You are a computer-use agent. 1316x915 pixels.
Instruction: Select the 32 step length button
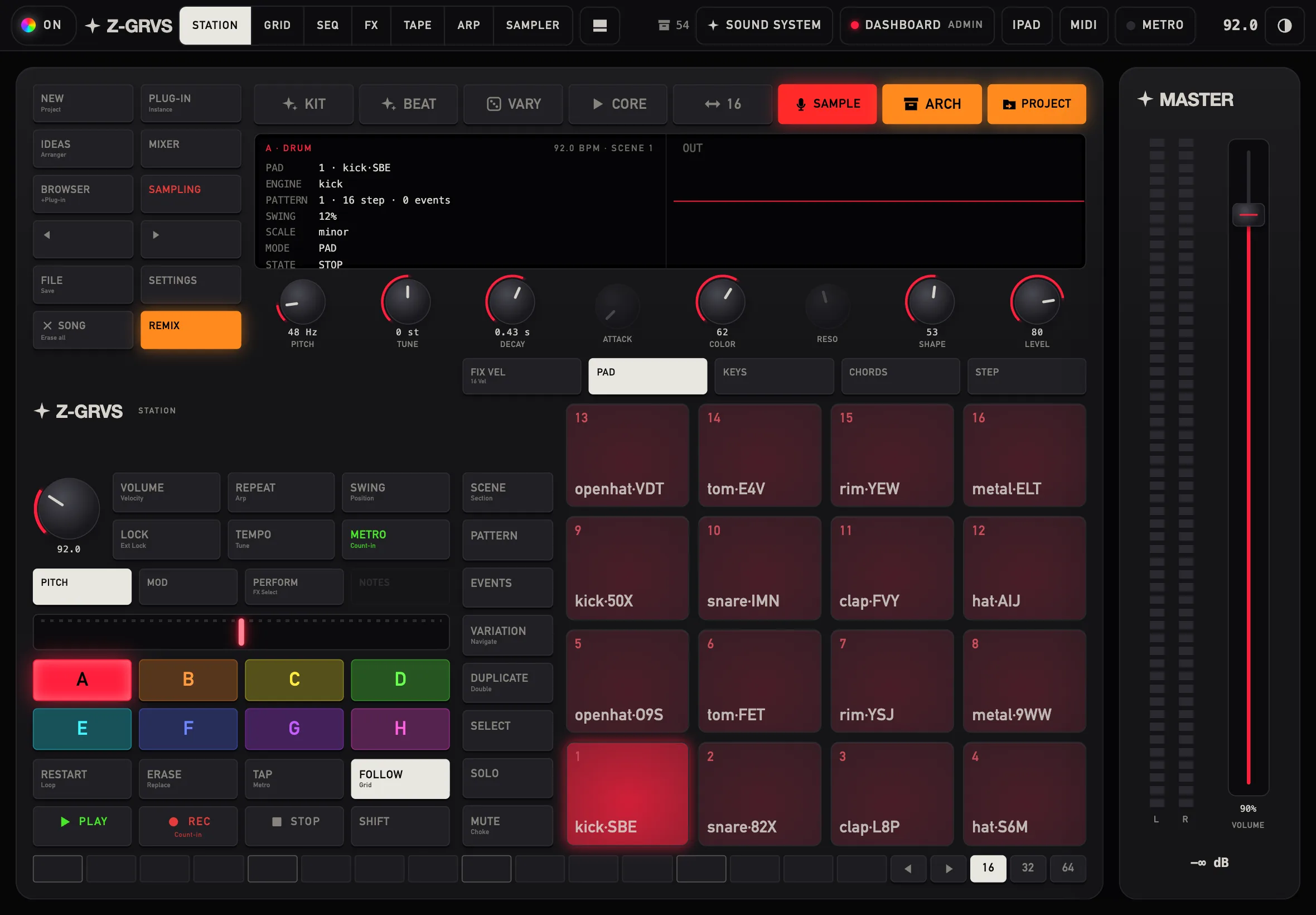coord(1027,868)
